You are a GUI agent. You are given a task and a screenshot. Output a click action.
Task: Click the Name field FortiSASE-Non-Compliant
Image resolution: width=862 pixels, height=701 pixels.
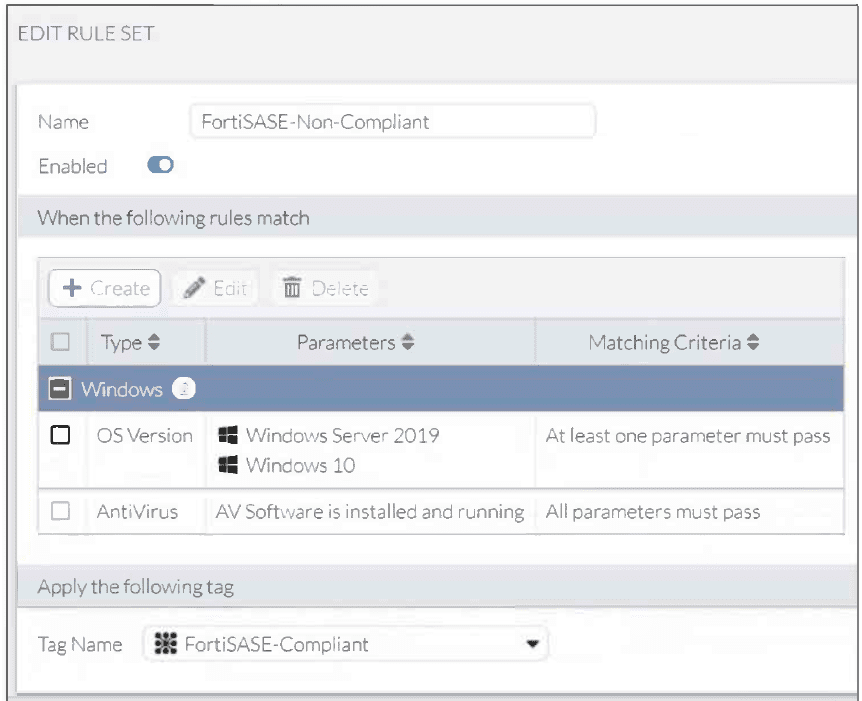tap(393, 121)
